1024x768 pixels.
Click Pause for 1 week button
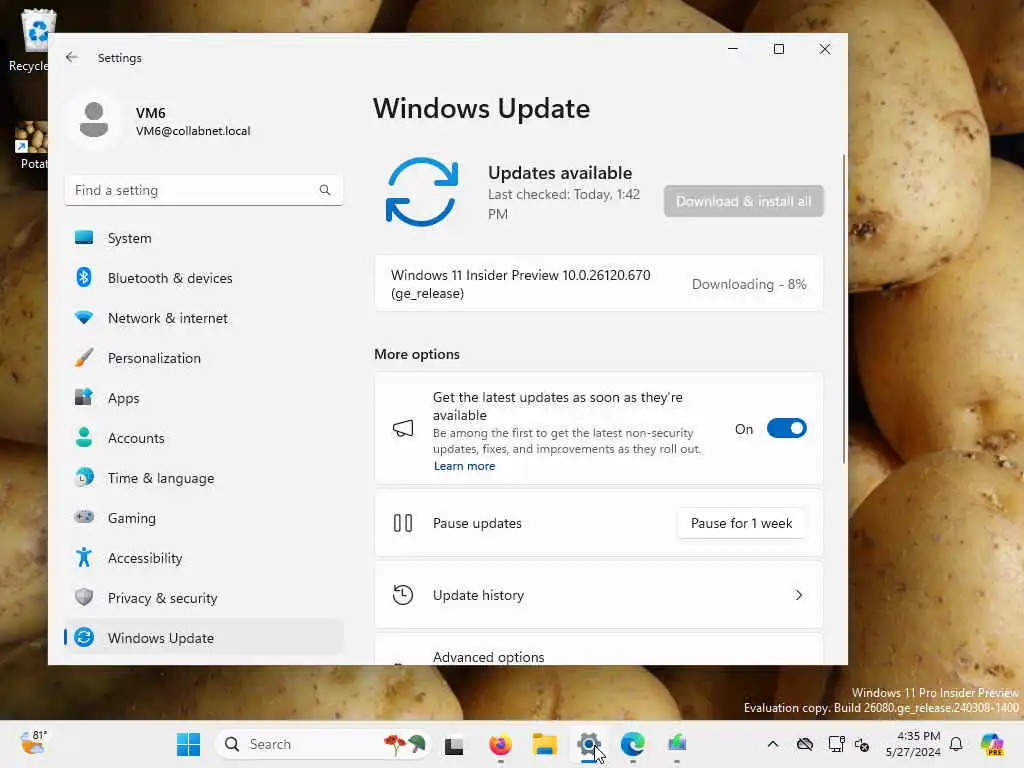[x=741, y=524]
